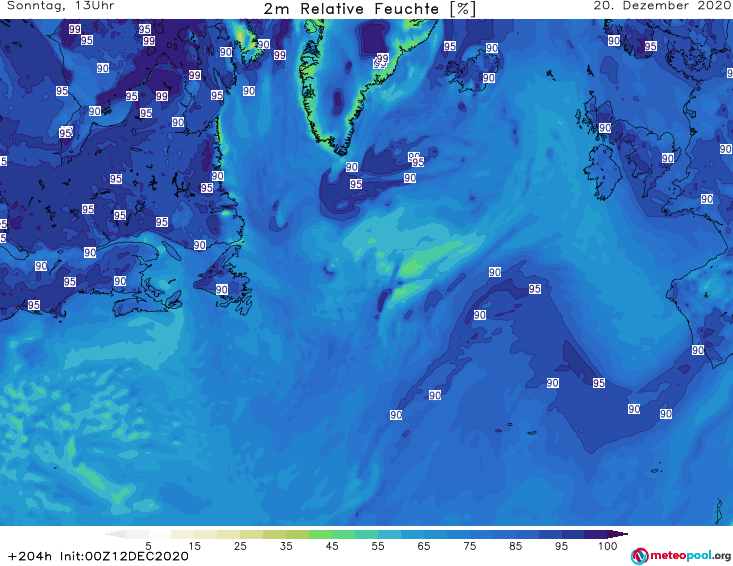Click legend value 65 on the color bar
733x566 pixels.
[x=424, y=546]
